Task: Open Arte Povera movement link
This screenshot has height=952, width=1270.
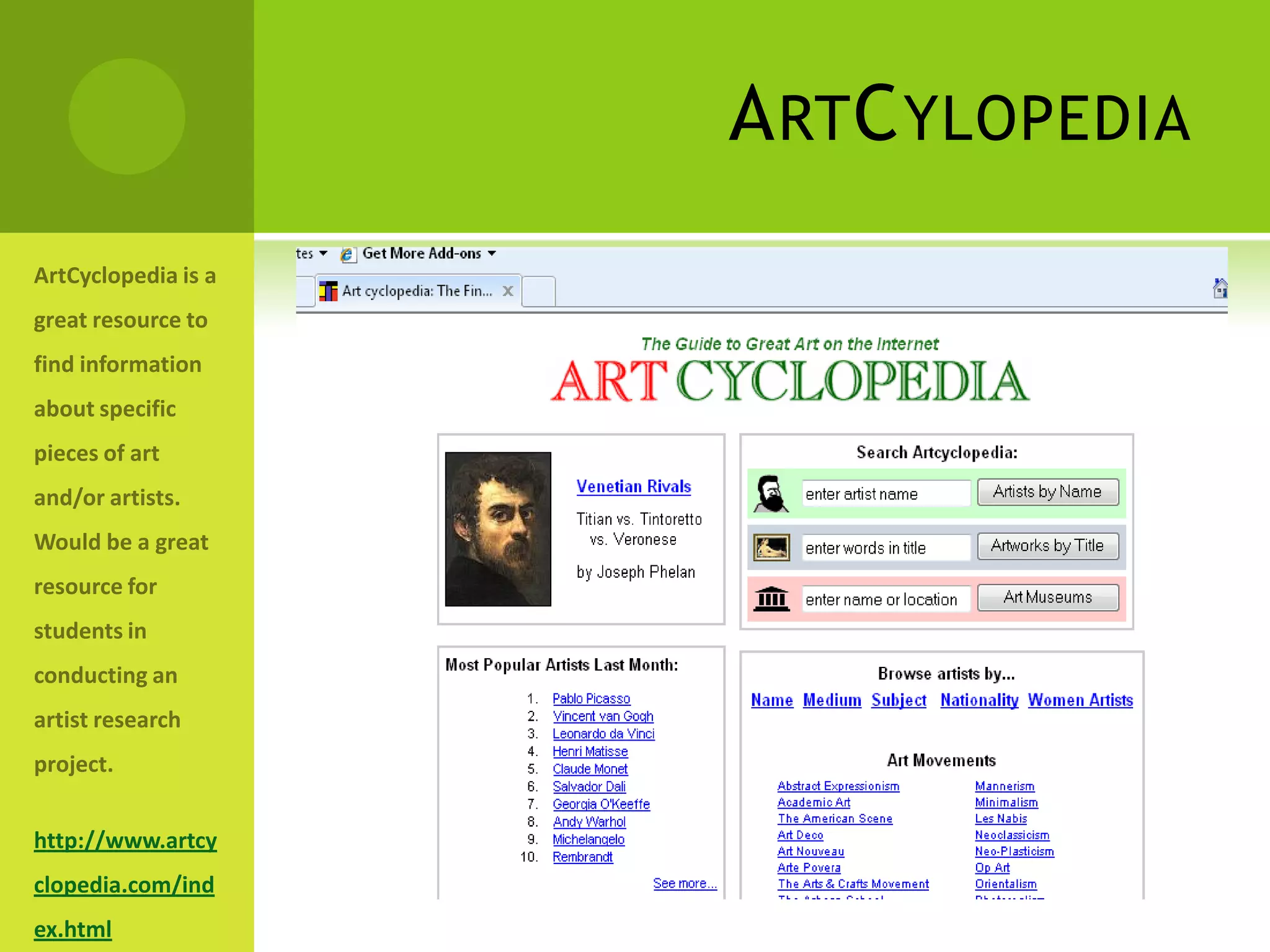Action: (809, 868)
